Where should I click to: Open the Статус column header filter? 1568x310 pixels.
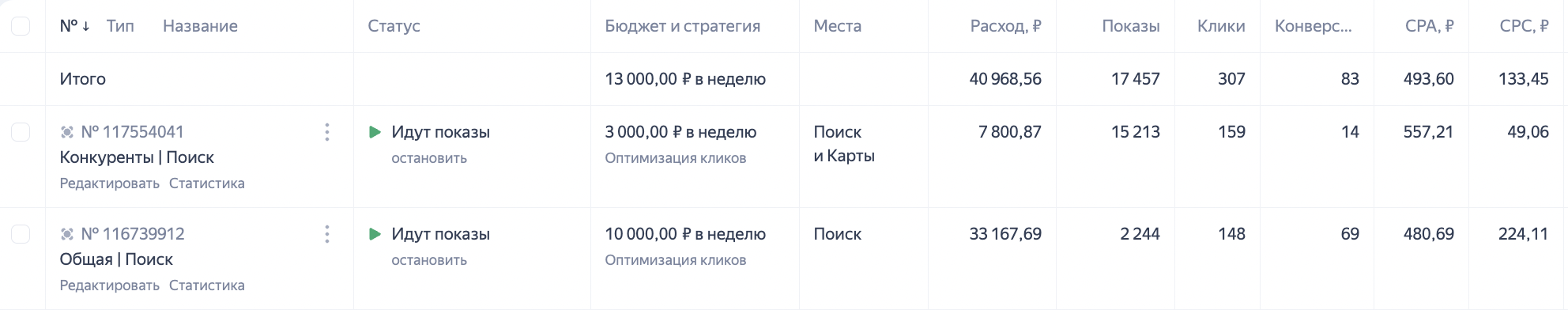(x=394, y=26)
